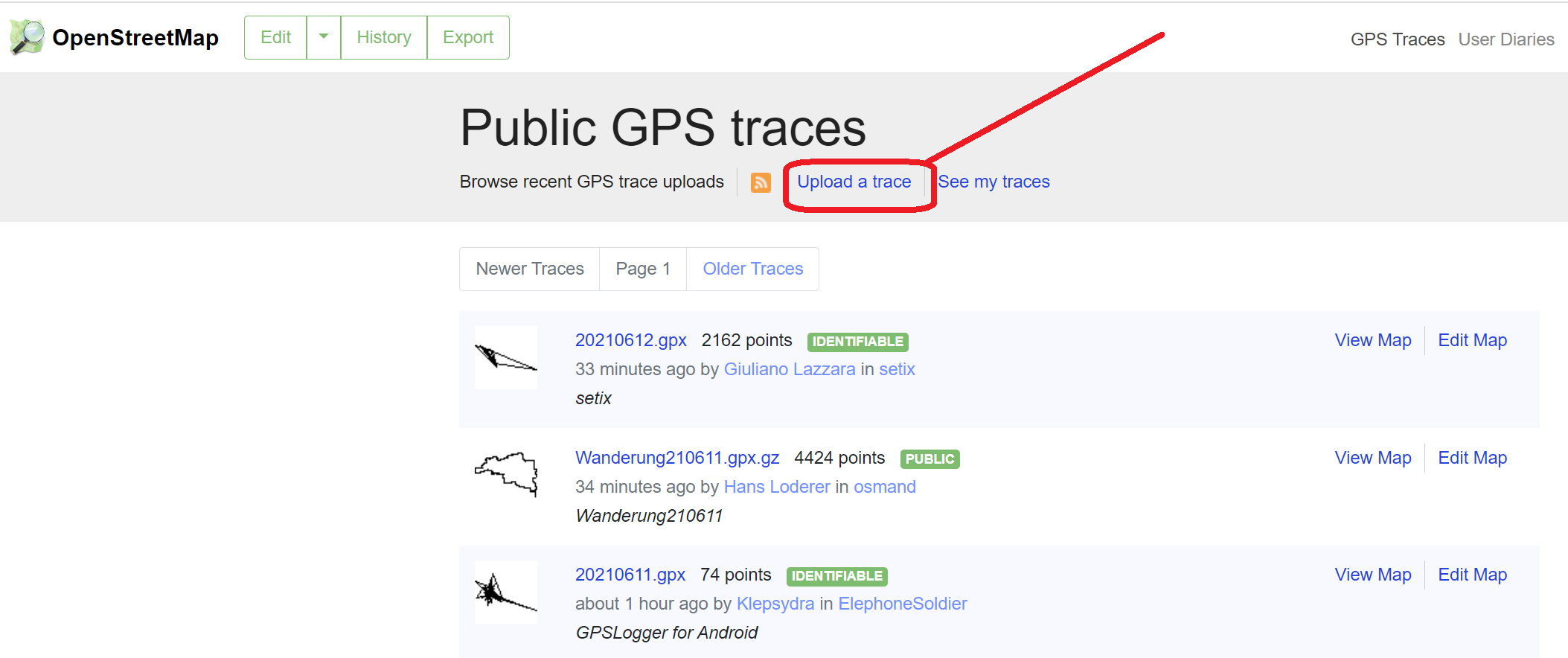
Task: Click Edit Map for 20210612.gpx
Action: [1473, 340]
